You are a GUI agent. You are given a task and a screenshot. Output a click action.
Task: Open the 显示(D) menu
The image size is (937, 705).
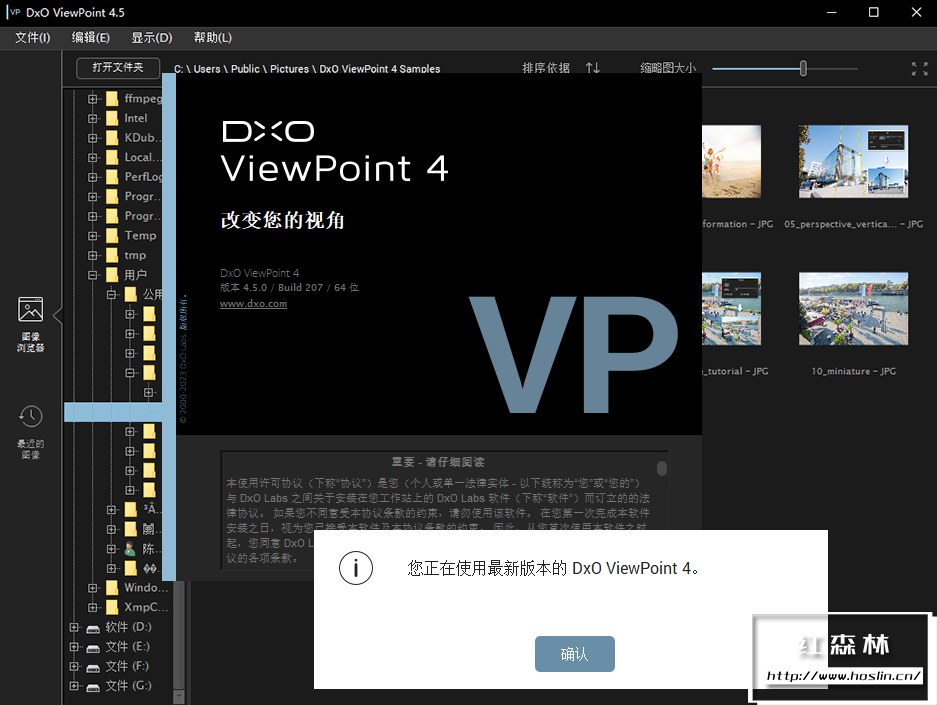click(152, 38)
